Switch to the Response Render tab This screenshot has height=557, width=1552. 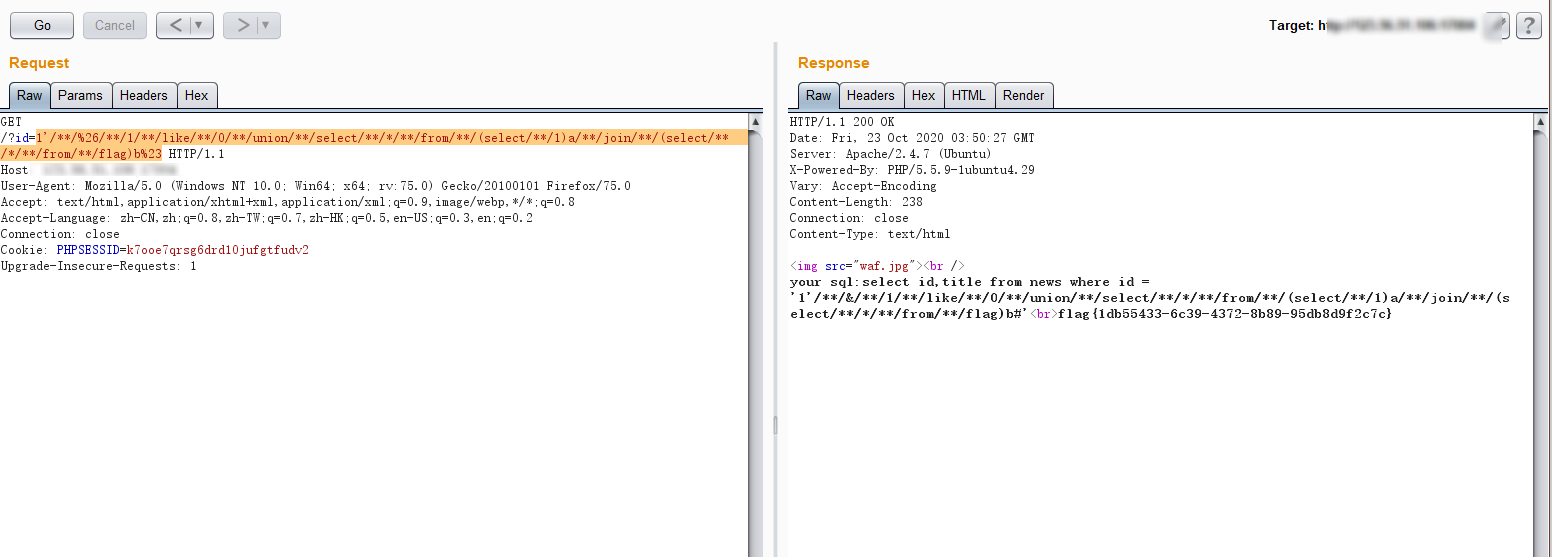point(1023,95)
